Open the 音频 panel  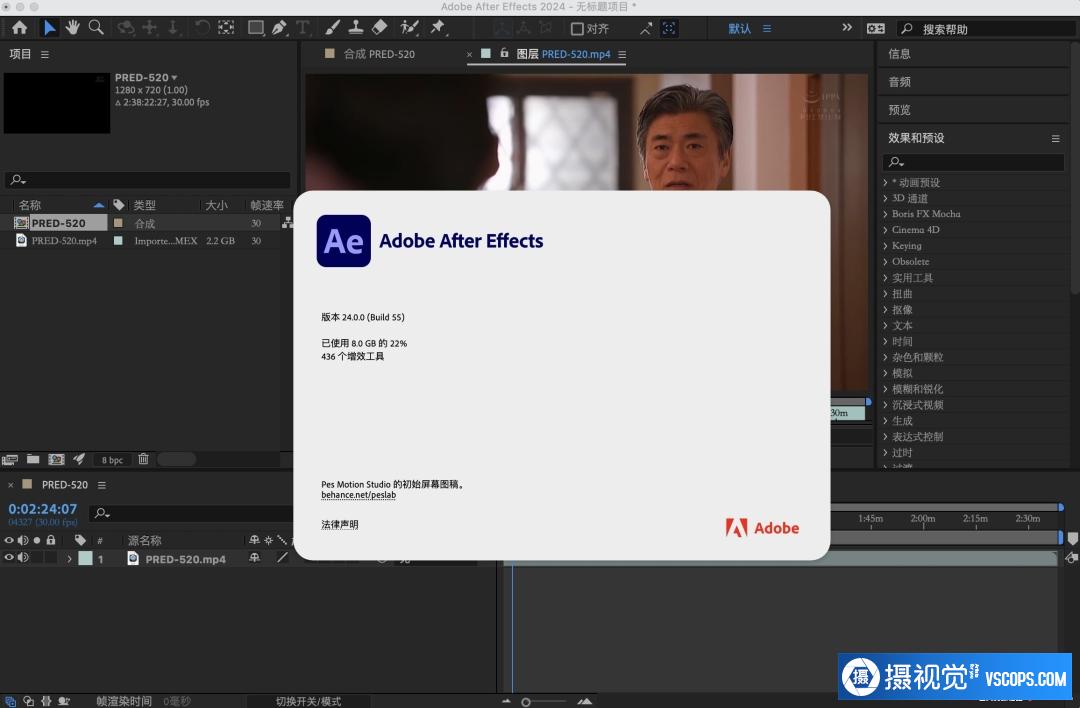(900, 82)
